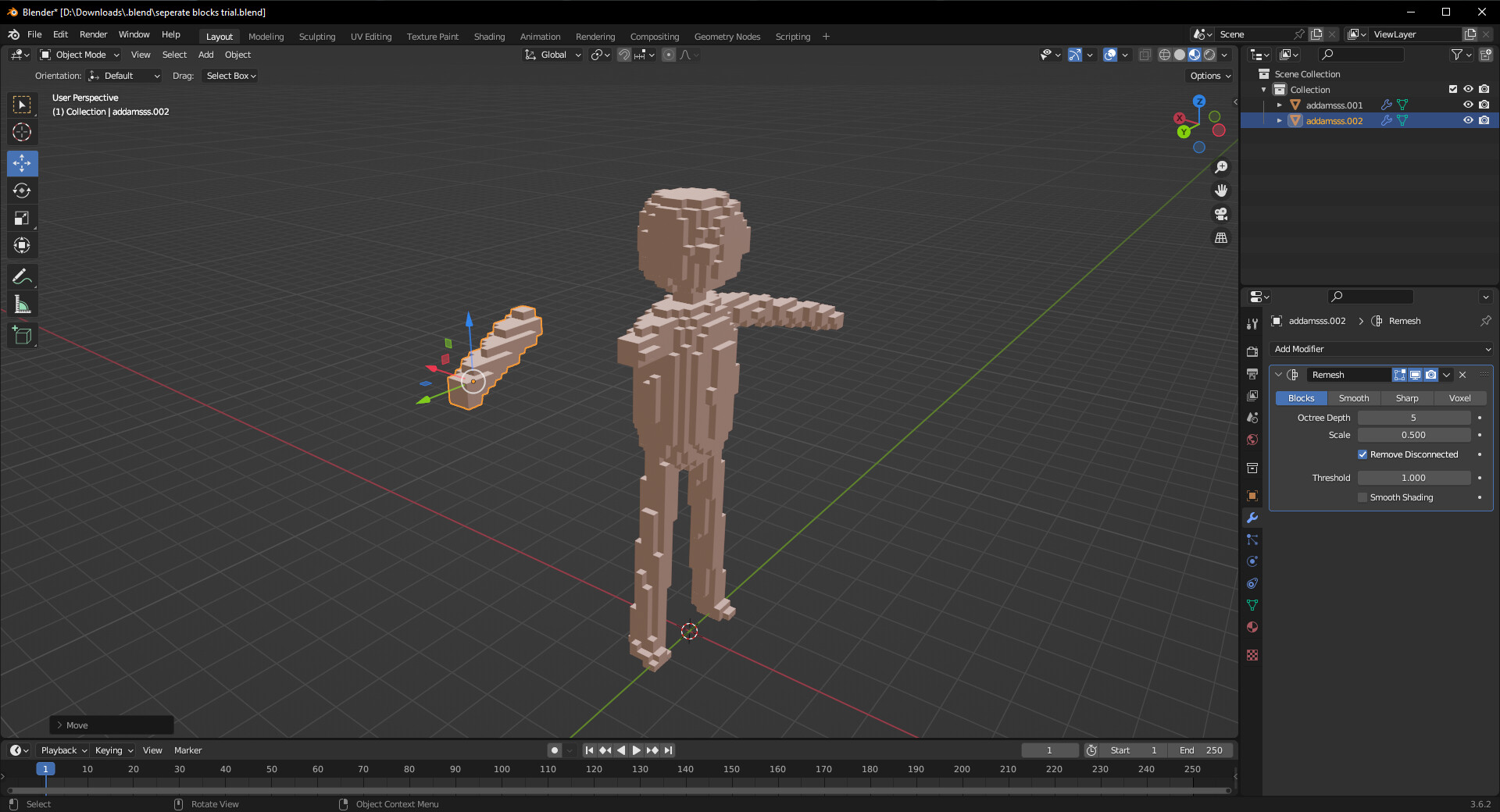Hide addamsss.001 in viewport
Viewport: 1500px width, 812px height.
pyautogui.click(x=1468, y=105)
